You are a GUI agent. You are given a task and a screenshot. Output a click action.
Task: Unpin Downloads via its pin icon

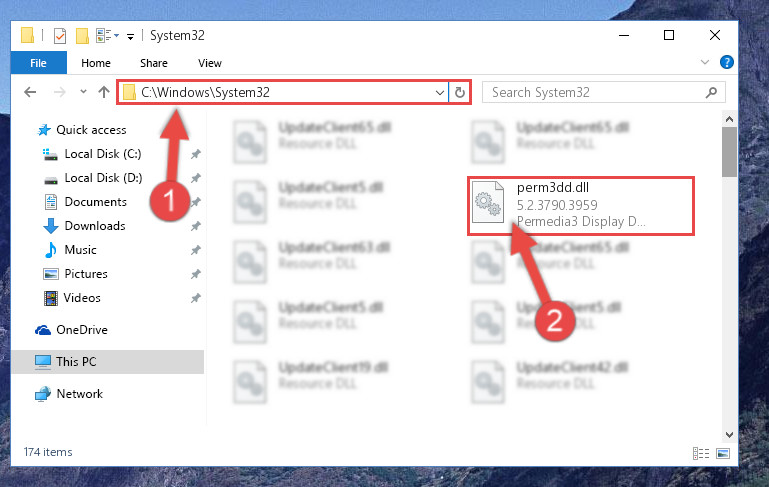click(x=195, y=226)
